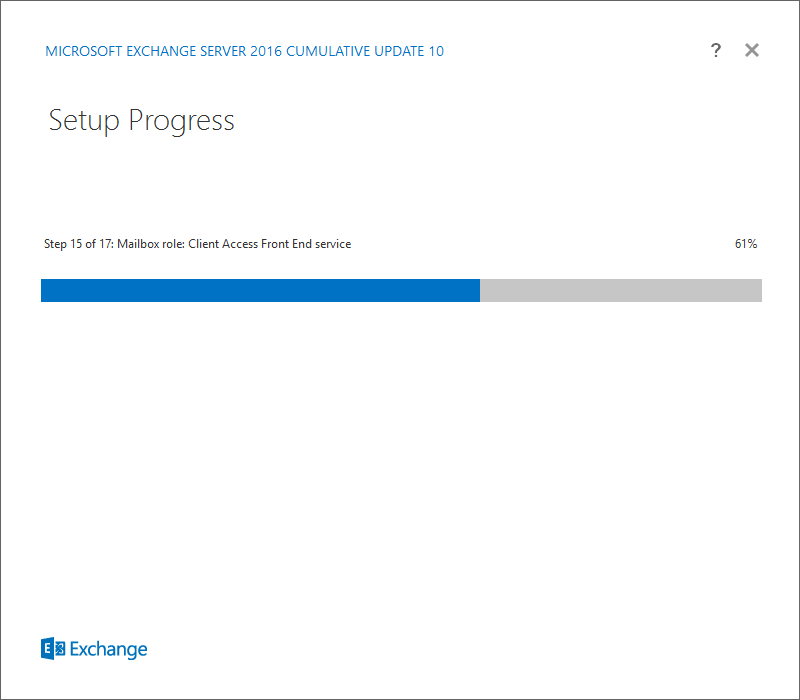Click 'EXCHANGE SERVER' in the window title

pos(186,51)
